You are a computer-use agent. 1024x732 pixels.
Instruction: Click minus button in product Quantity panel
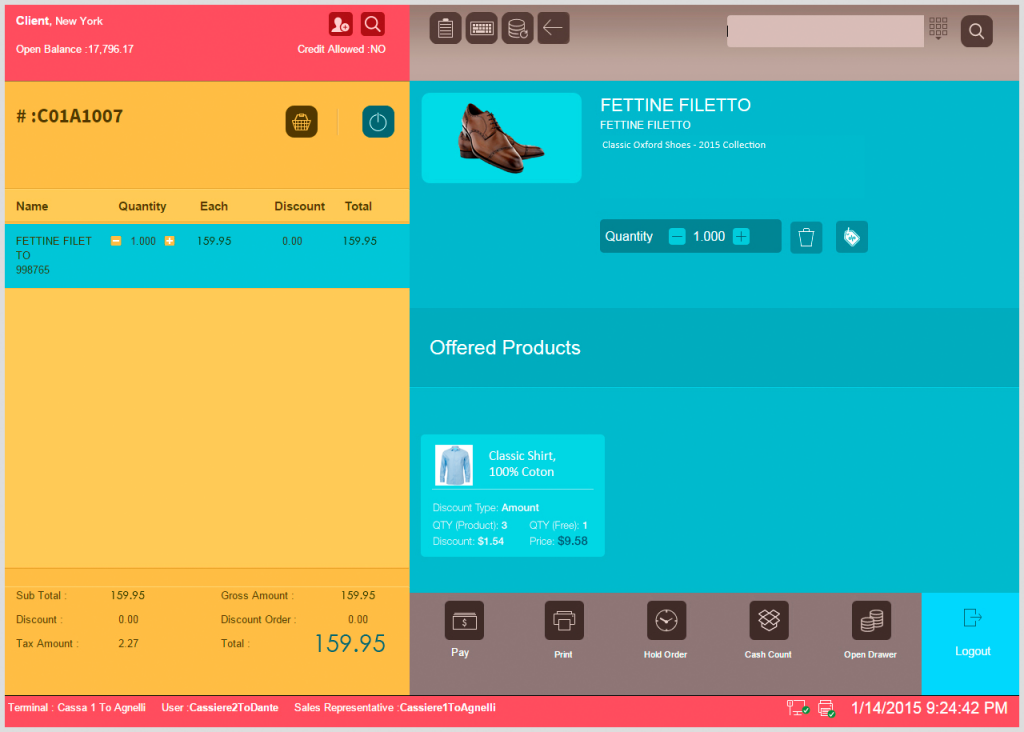click(x=677, y=236)
